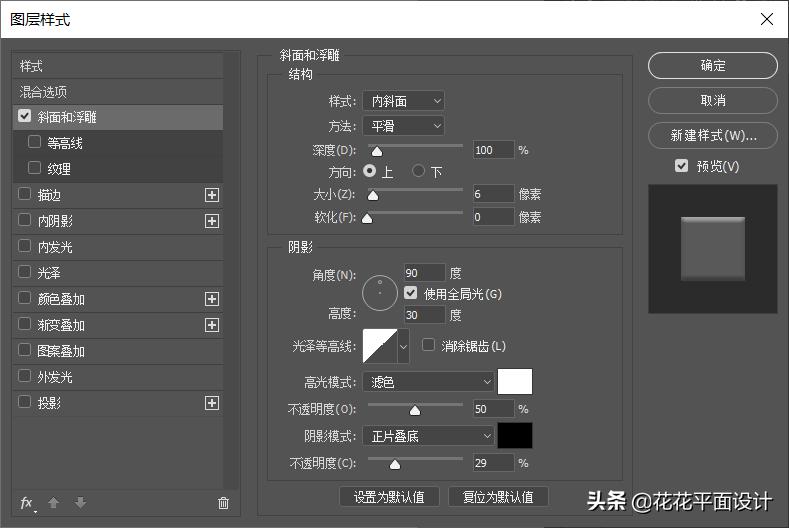This screenshot has width=789, height=528.
Task: Click the 软化 slider handle
Action: 367,218
